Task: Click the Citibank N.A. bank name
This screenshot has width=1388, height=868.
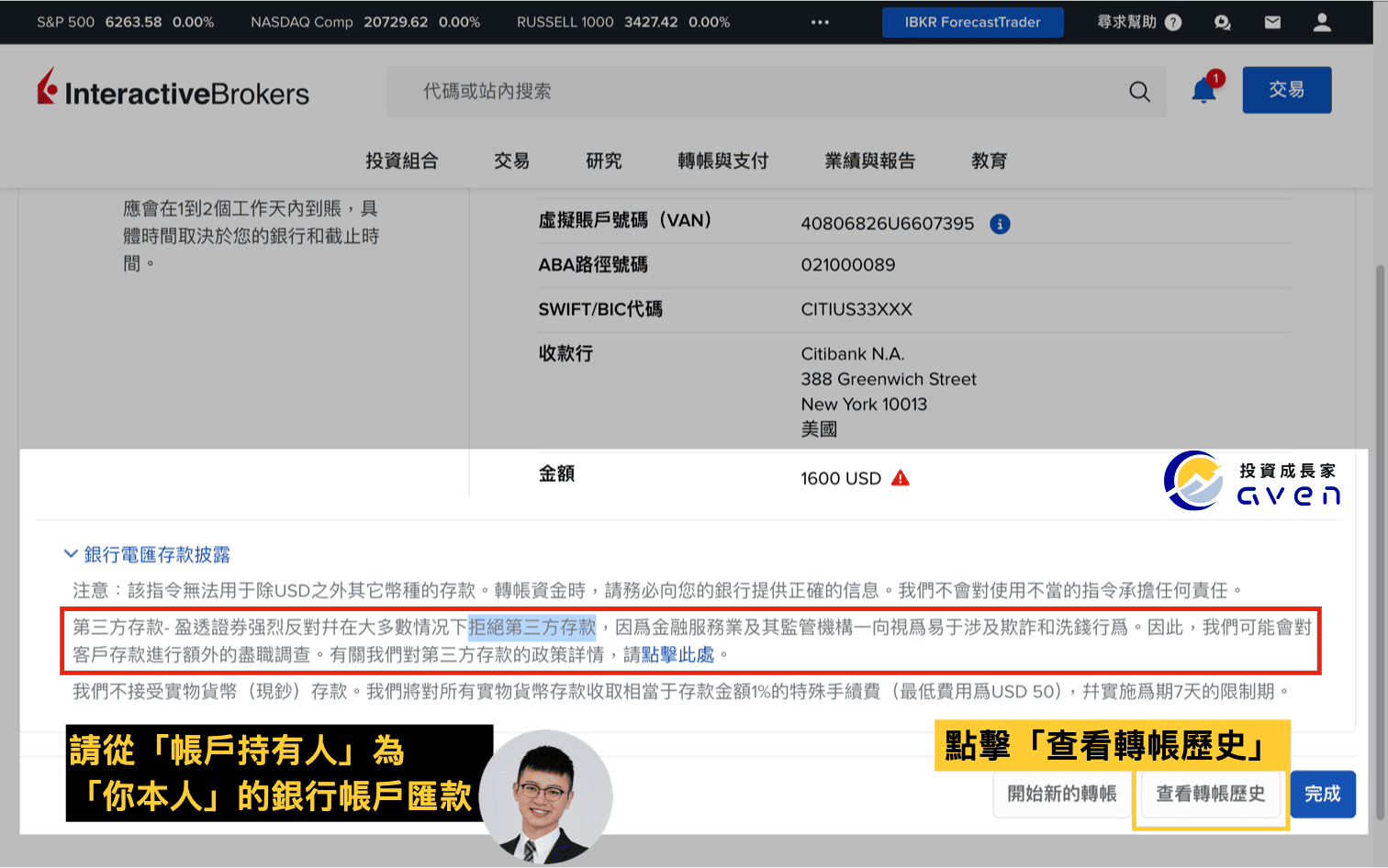Action: 853,354
